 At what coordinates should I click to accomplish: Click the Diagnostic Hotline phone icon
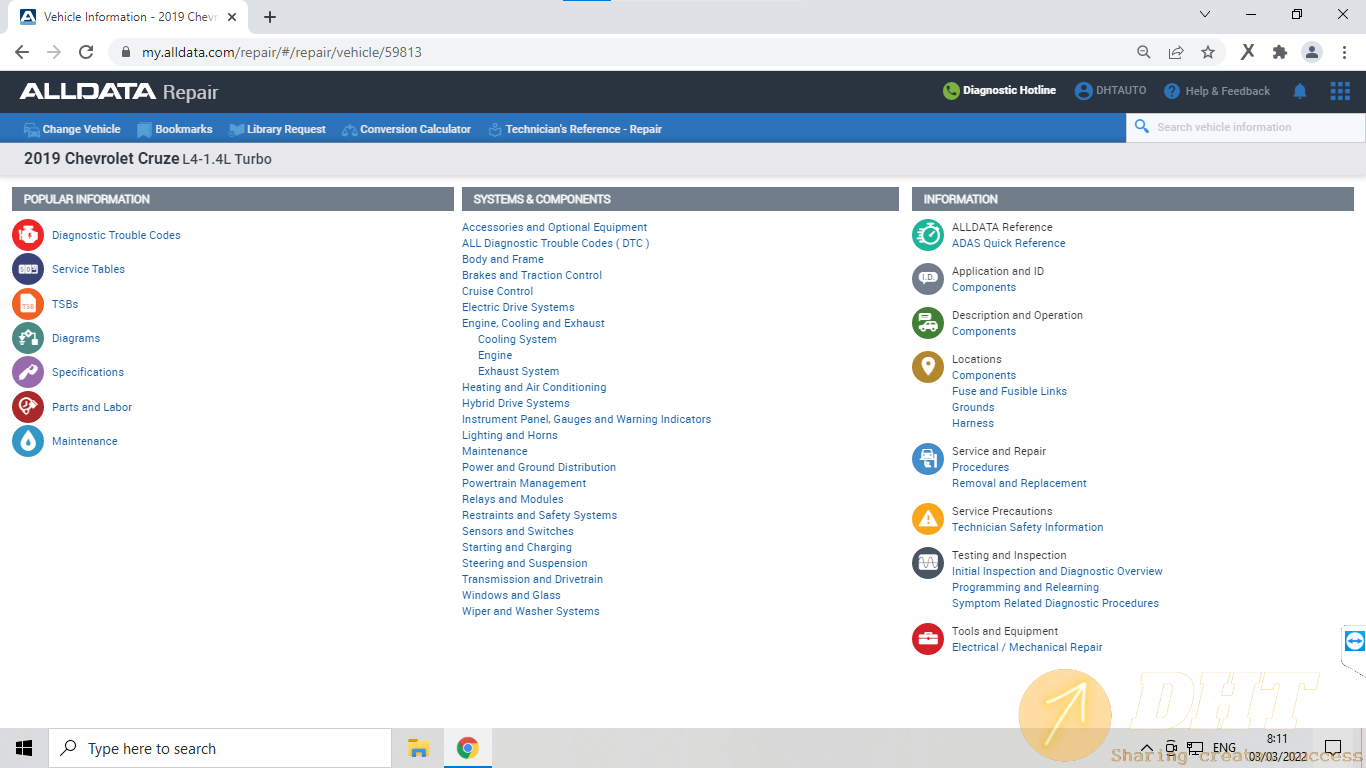click(x=951, y=91)
